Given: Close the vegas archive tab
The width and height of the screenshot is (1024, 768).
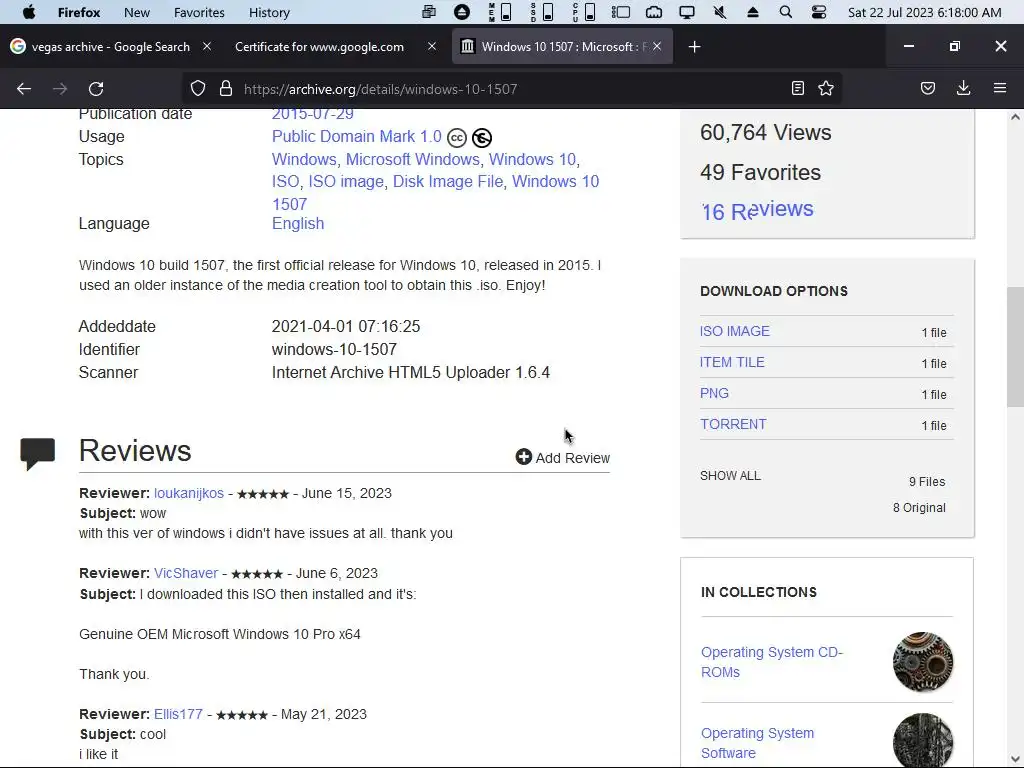Looking at the screenshot, I should tap(207, 46).
